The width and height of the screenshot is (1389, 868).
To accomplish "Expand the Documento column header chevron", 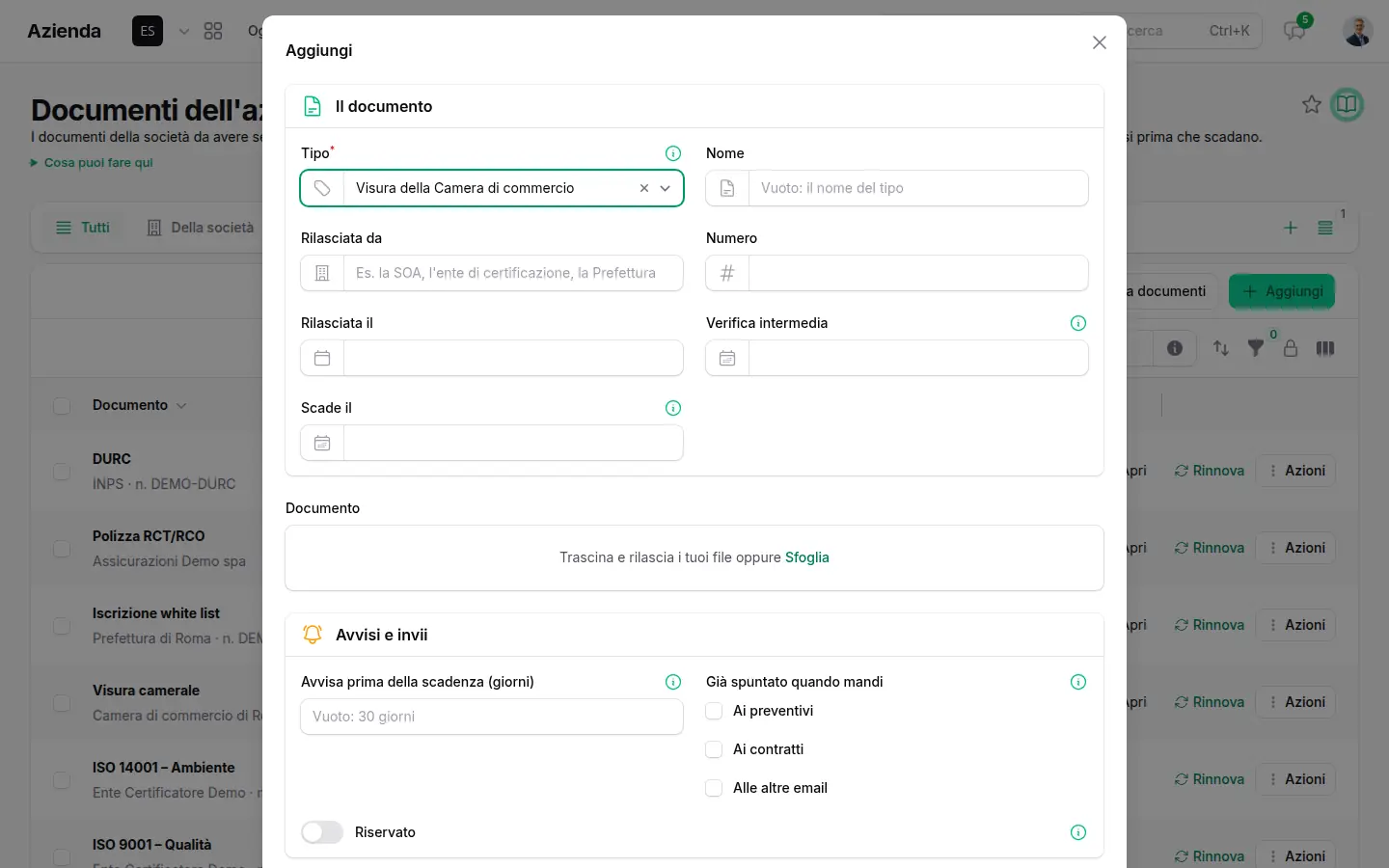I will tap(181, 406).
